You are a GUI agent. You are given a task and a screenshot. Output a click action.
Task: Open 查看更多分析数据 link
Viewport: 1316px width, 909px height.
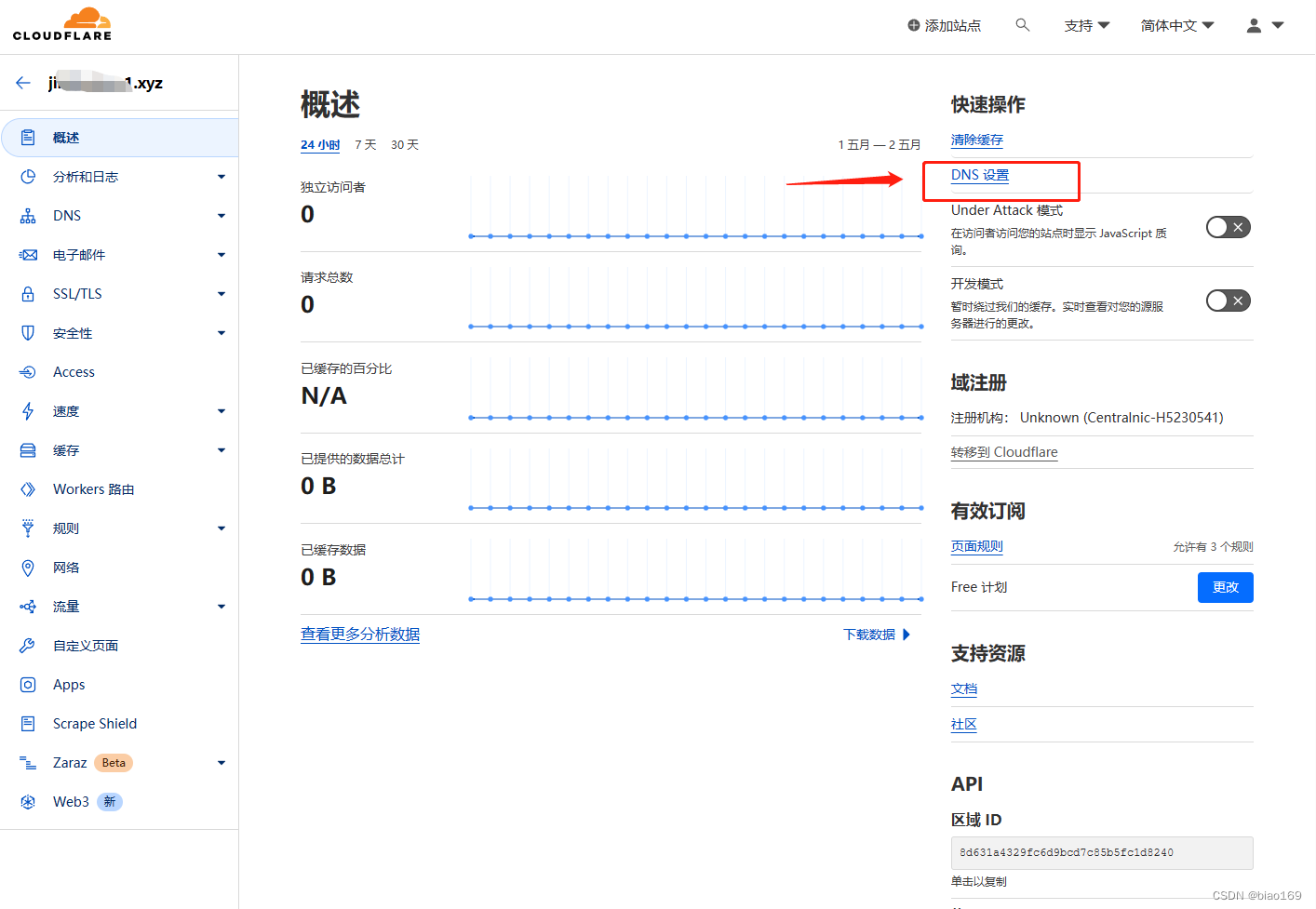360,635
